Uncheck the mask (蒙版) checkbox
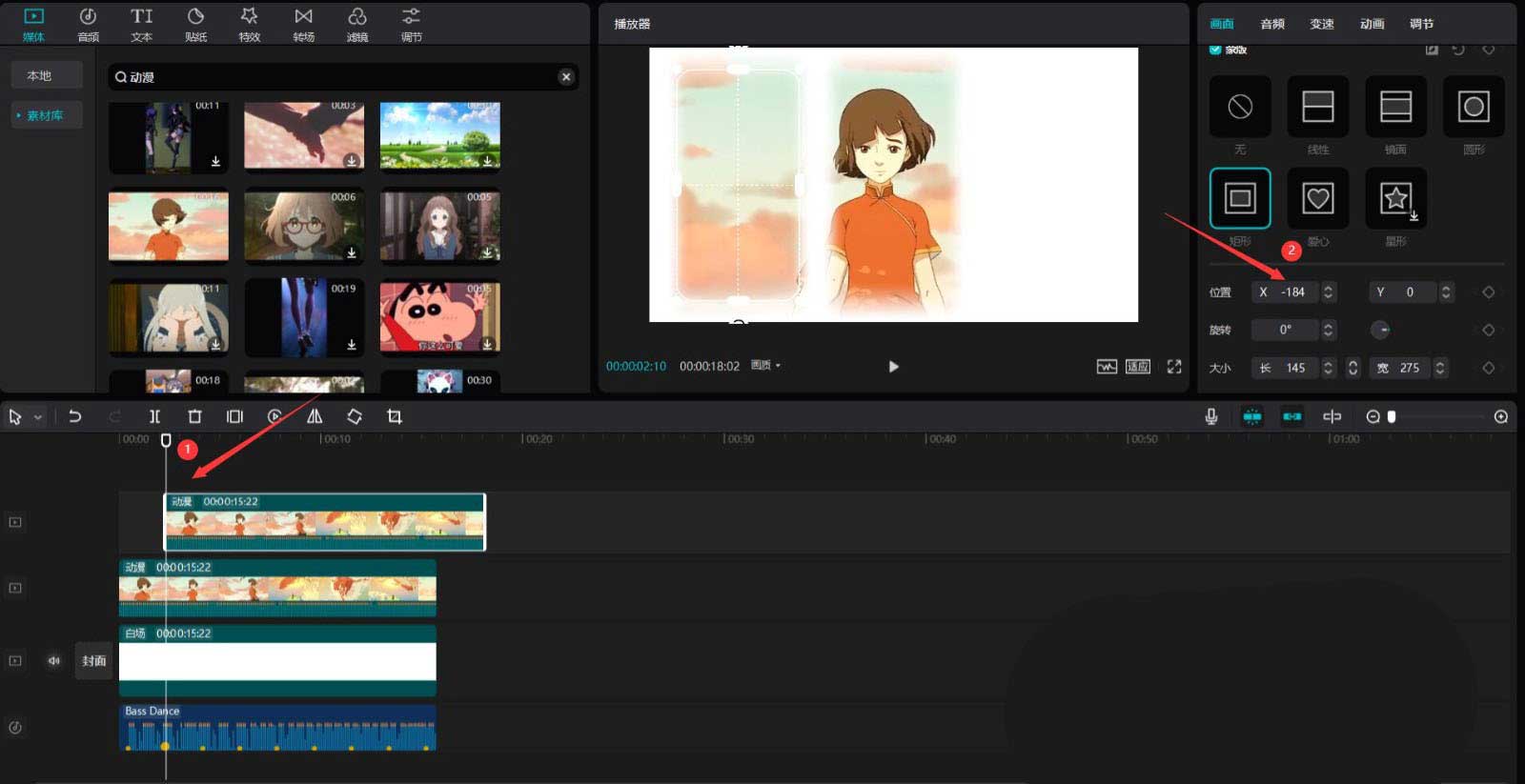This screenshot has height=784, width=1525. tap(1215, 50)
